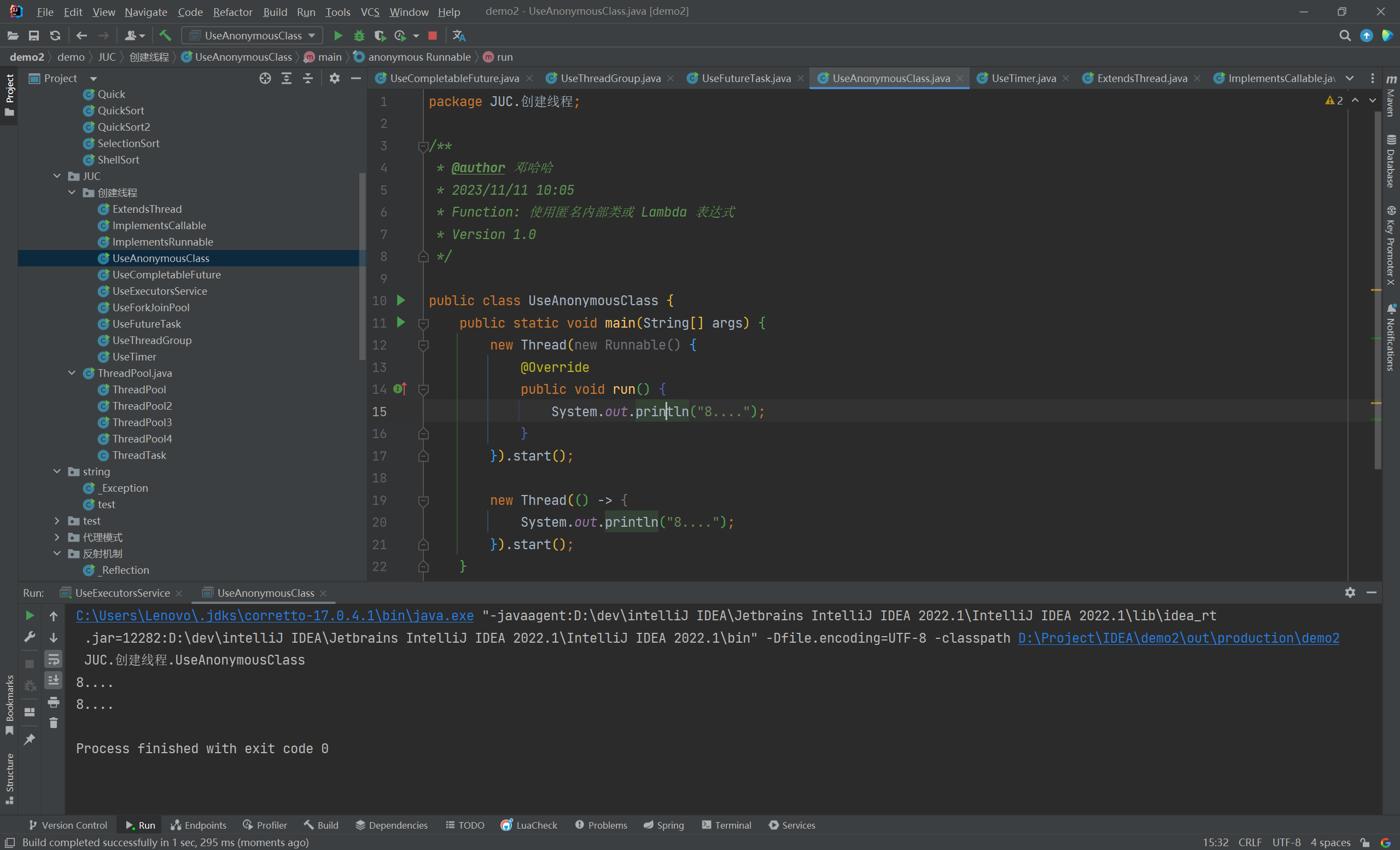Open the Refactor menu
Screen dimensions: 1400x850
click(232, 11)
